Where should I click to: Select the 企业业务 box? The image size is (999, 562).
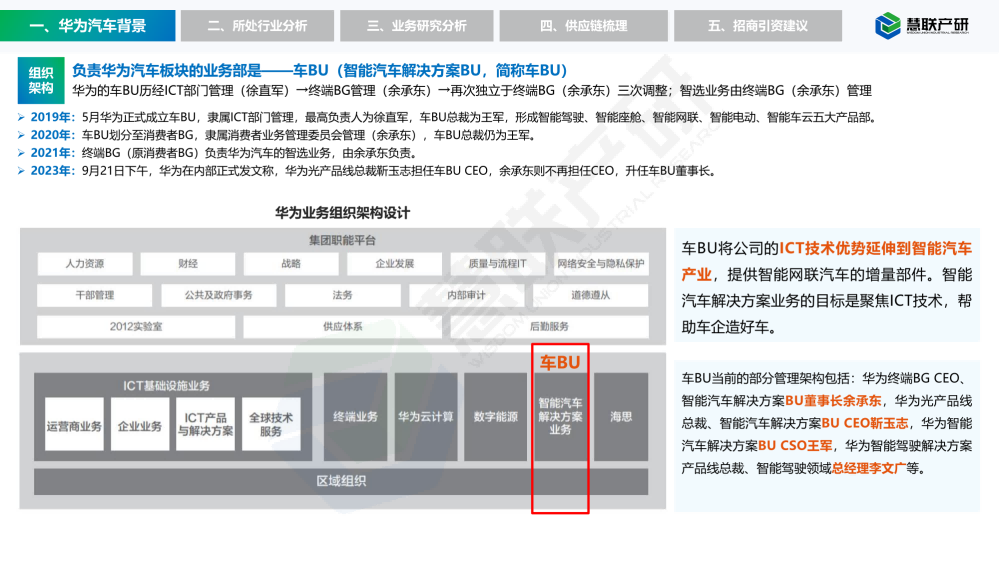tap(140, 424)
